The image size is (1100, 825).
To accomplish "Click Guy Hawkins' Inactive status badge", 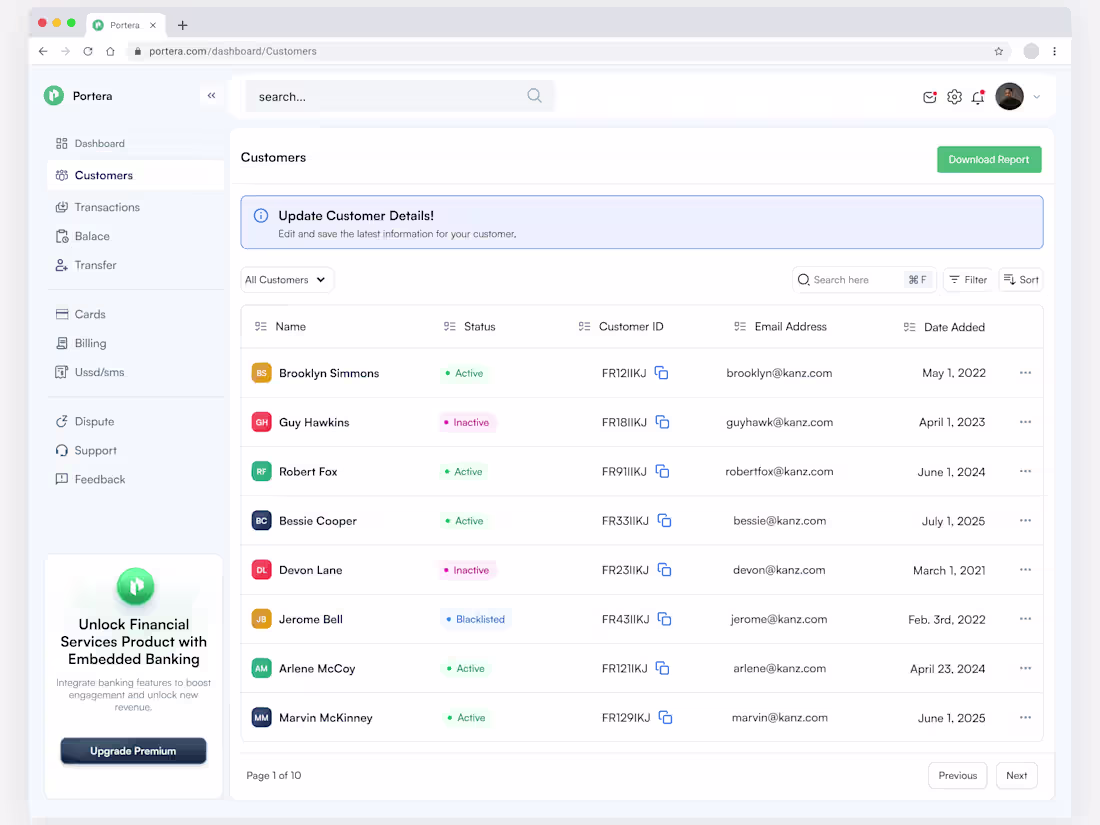I will [x=467, y=422].
